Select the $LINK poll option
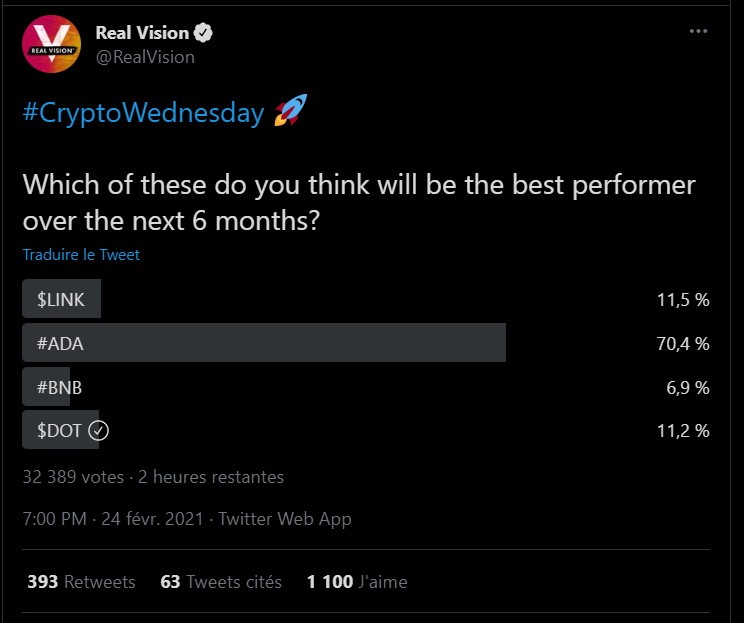The height and width of the screenshot is (623, 744). [62, 300]
